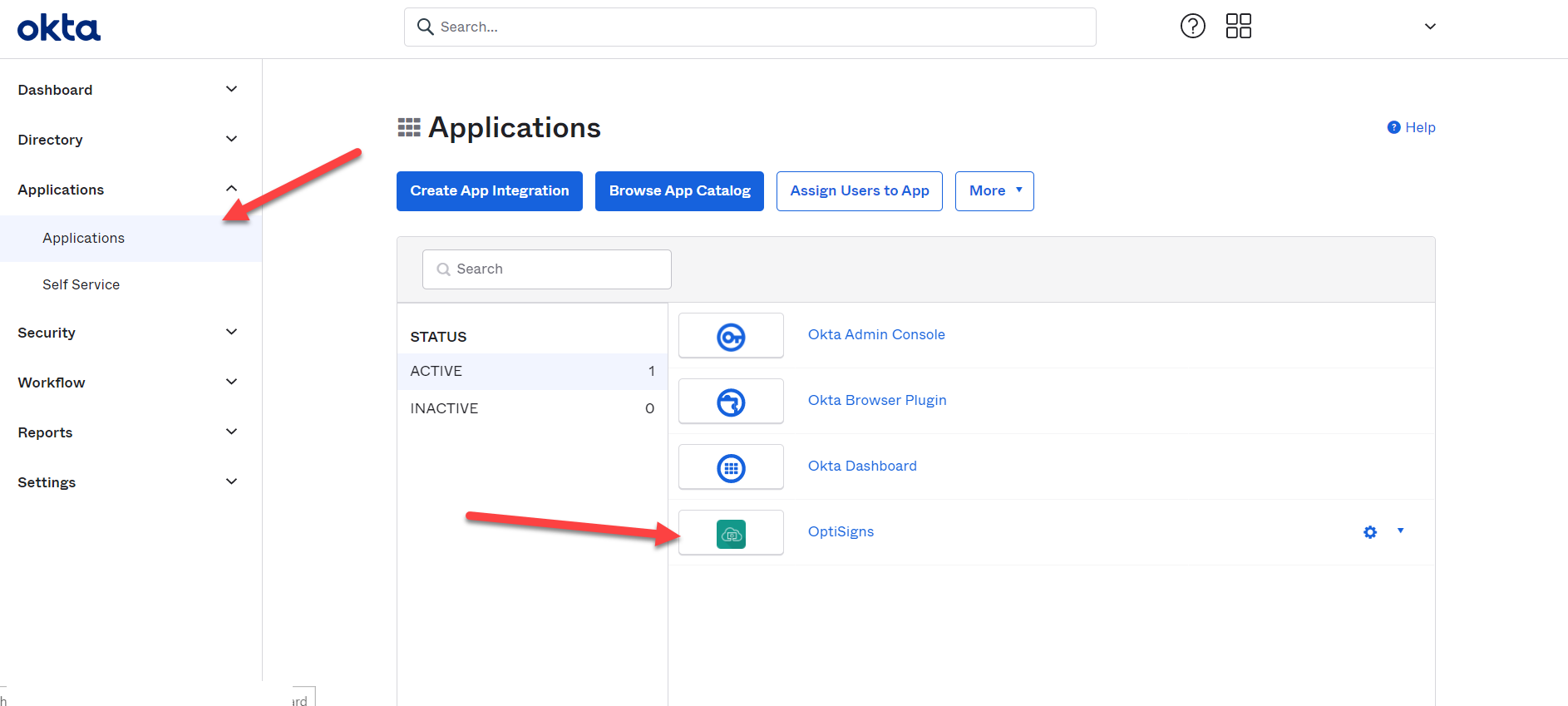Click the Okta Dashboard app icon
1568x706 pixels.
[x=731, y=467]
